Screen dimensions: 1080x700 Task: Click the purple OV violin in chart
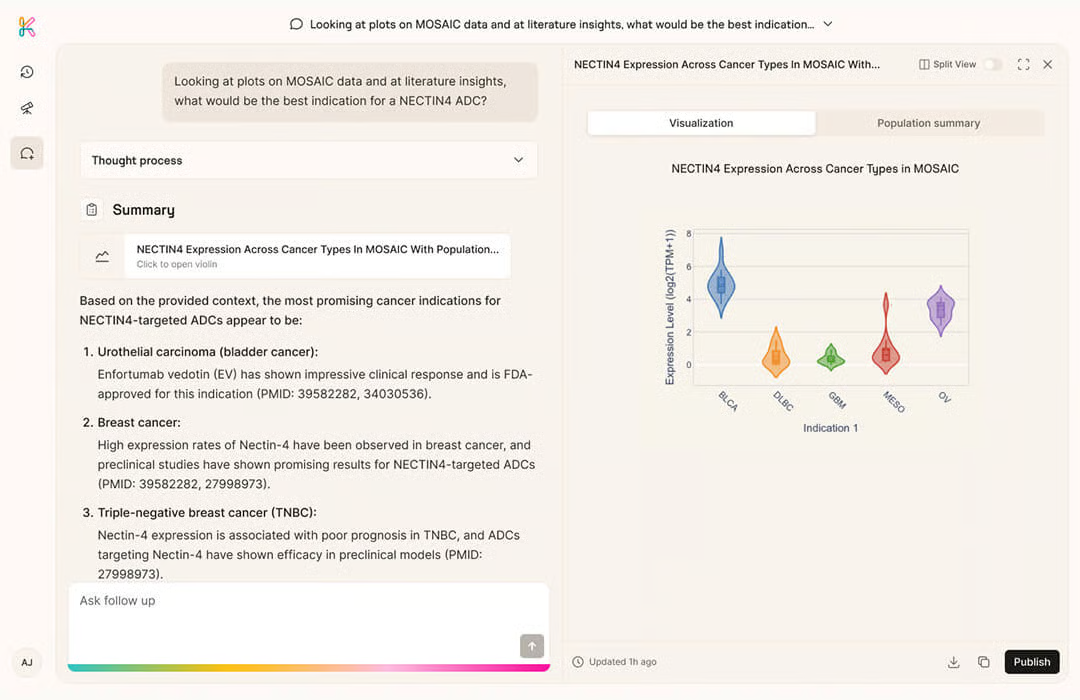click(940, 310)
